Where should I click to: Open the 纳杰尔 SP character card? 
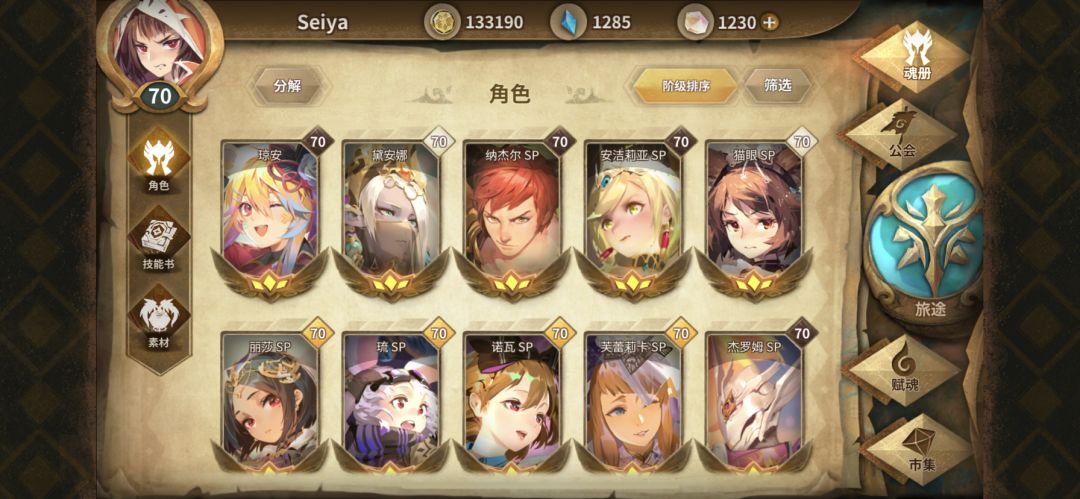pos(512,214)
